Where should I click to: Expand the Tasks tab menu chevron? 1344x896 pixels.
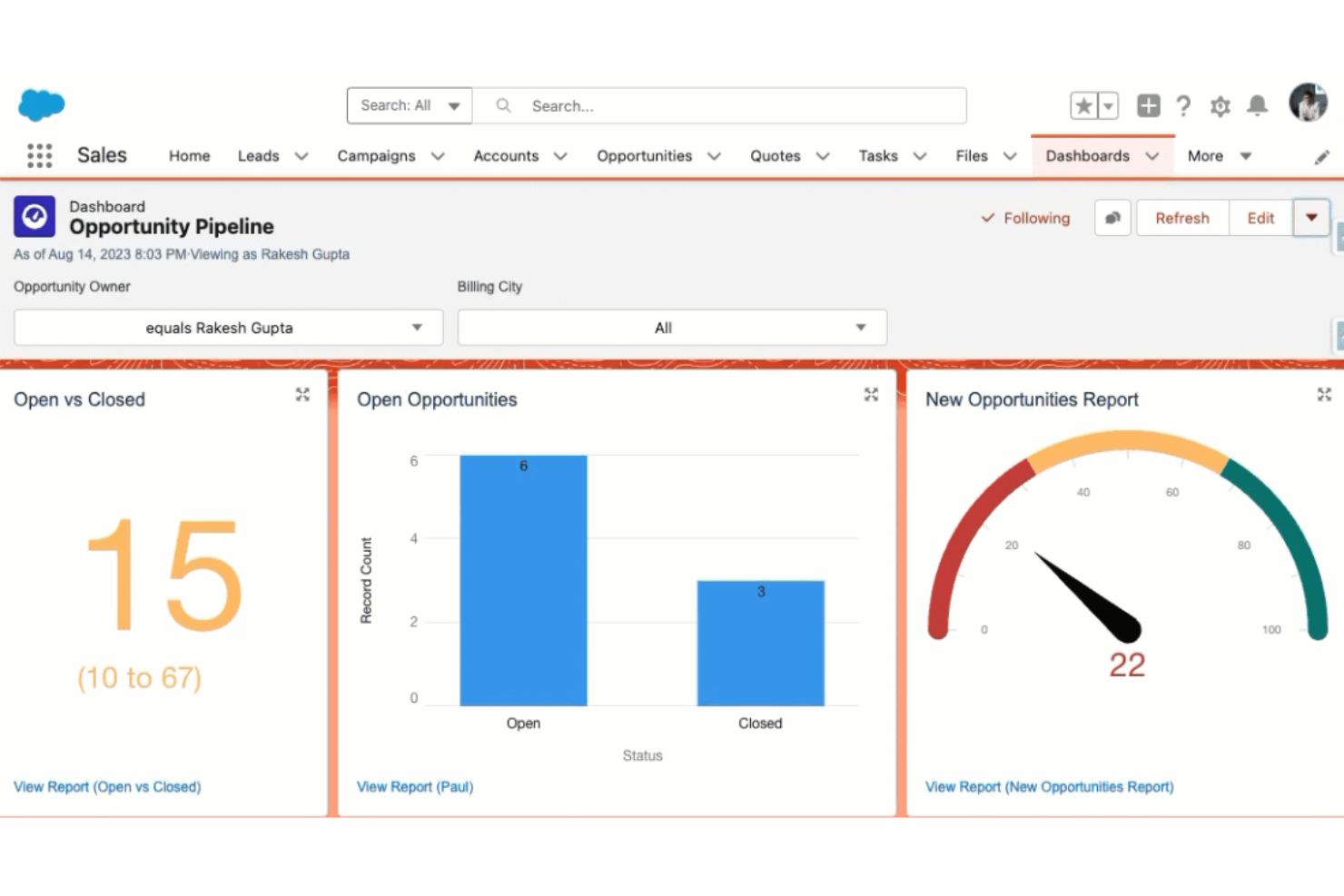[920, 156]
